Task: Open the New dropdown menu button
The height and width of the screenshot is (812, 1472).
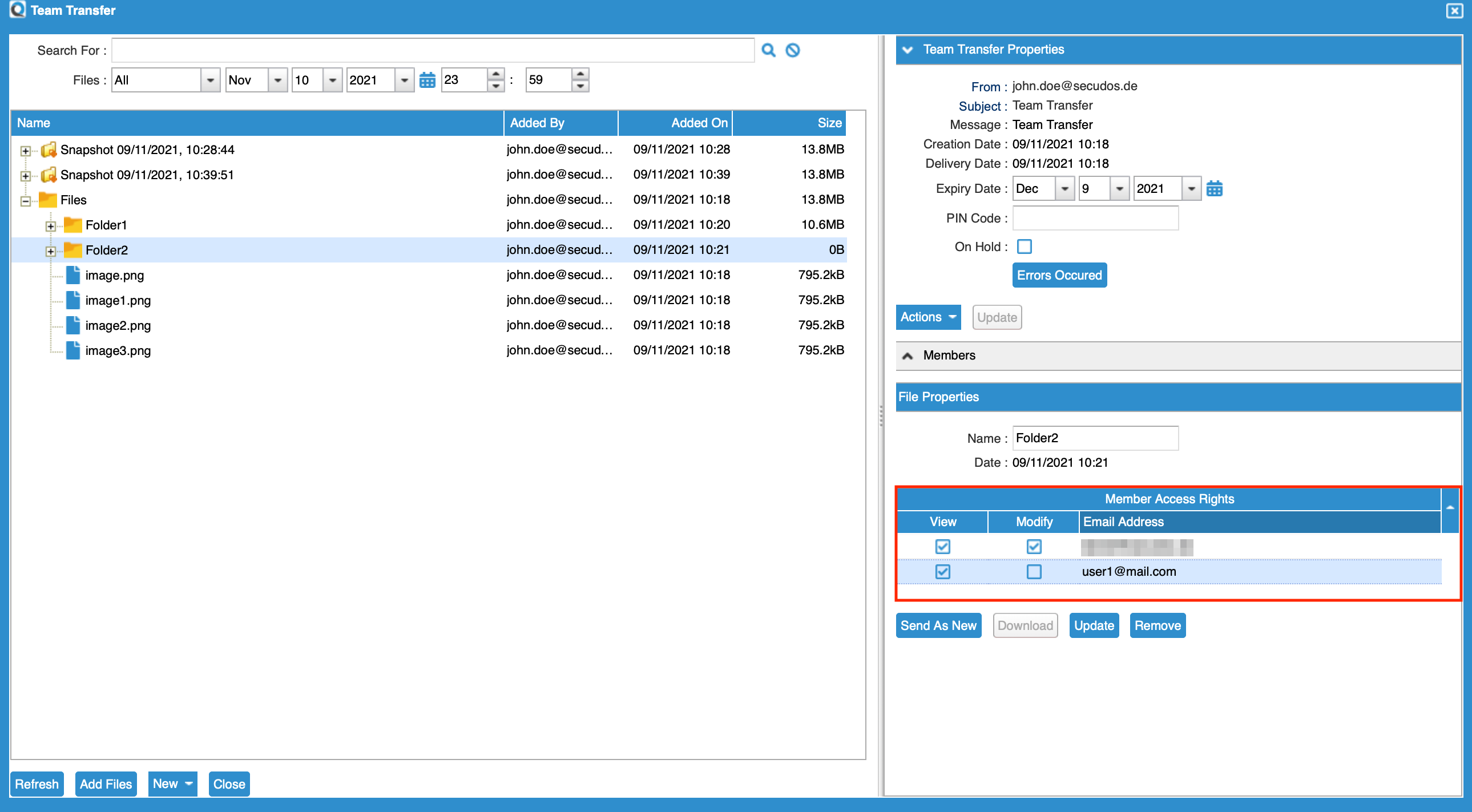Action: (x=172, y=783)
